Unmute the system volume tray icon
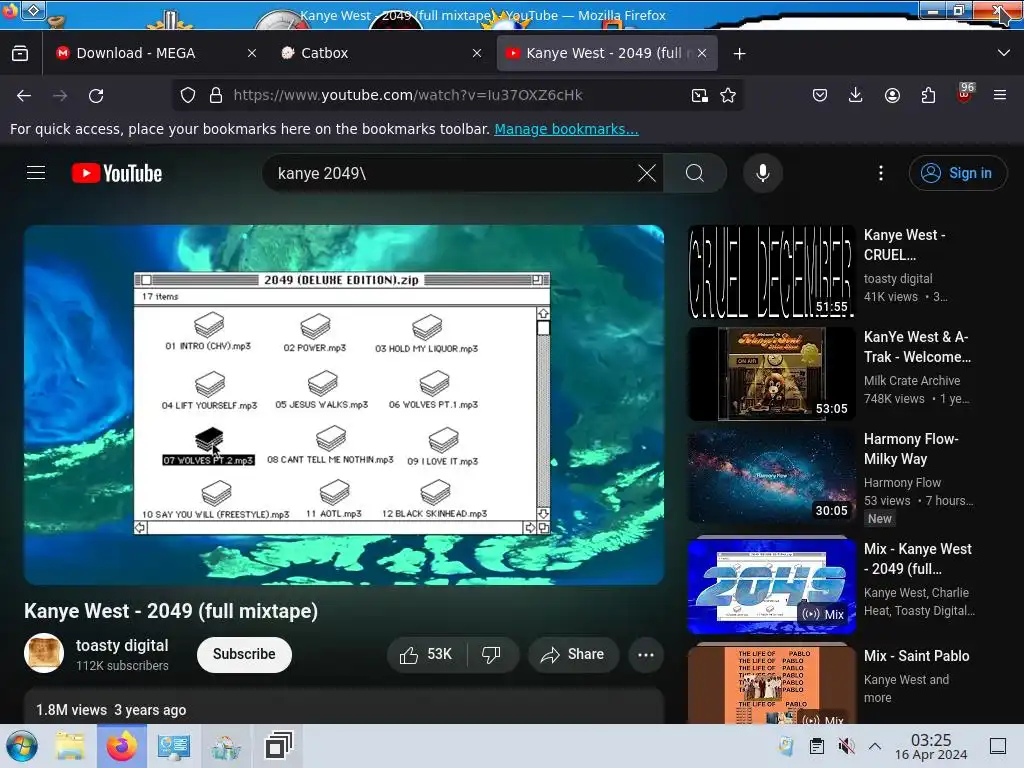 [846, 746]
